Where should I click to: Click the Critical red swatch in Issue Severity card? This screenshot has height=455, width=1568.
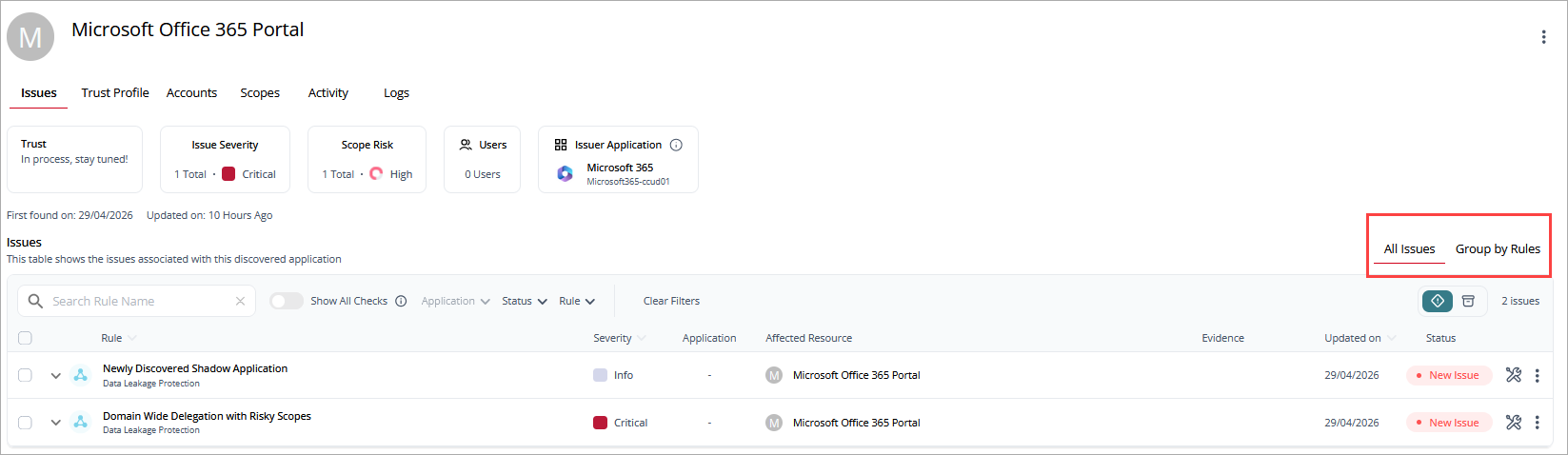[x=228, y=174]
